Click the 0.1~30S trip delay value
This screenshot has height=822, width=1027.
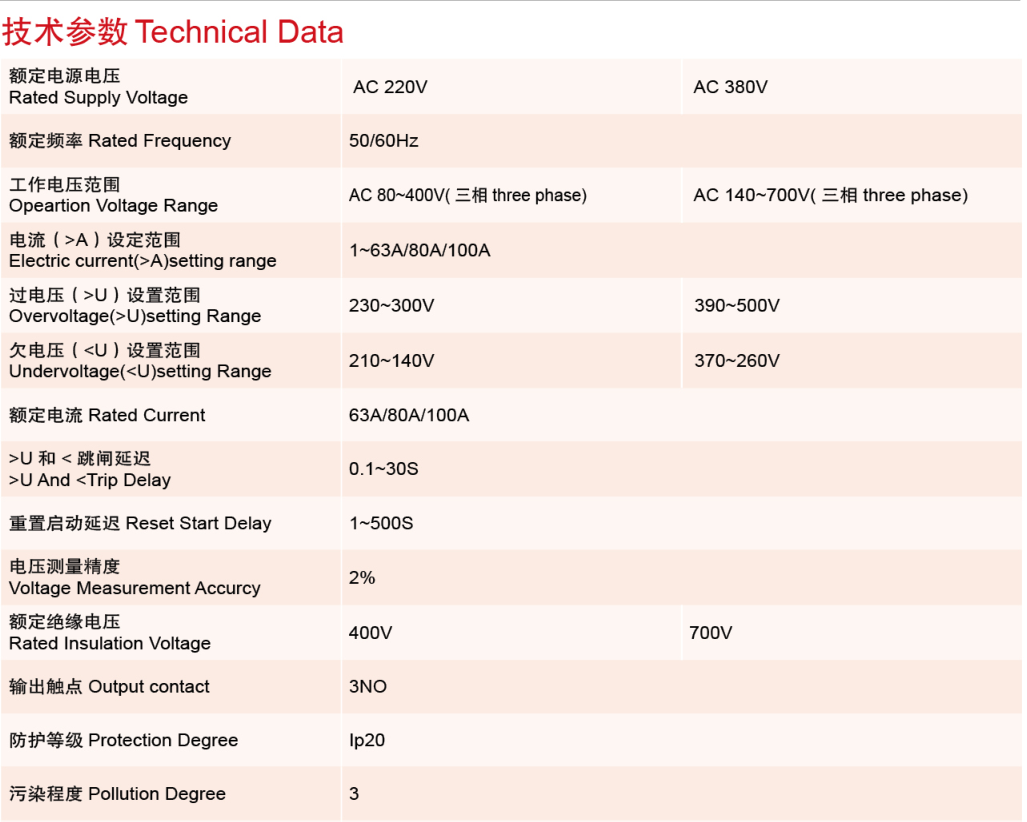point(383,469)
